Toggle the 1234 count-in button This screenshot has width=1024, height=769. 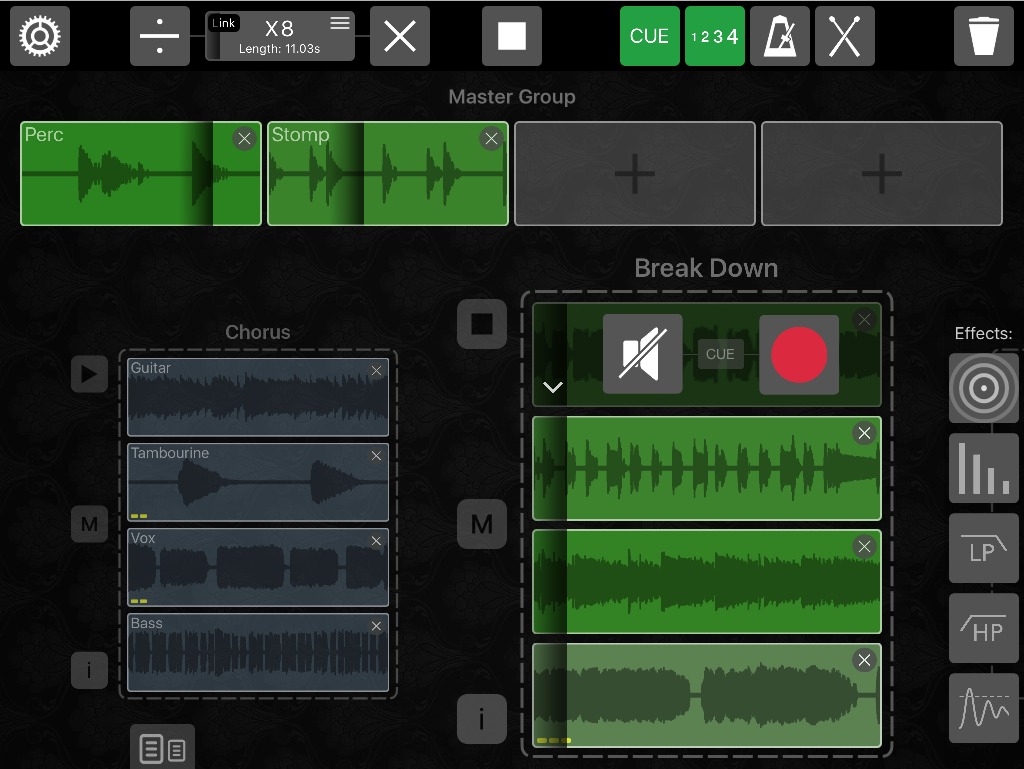[714, 36]
